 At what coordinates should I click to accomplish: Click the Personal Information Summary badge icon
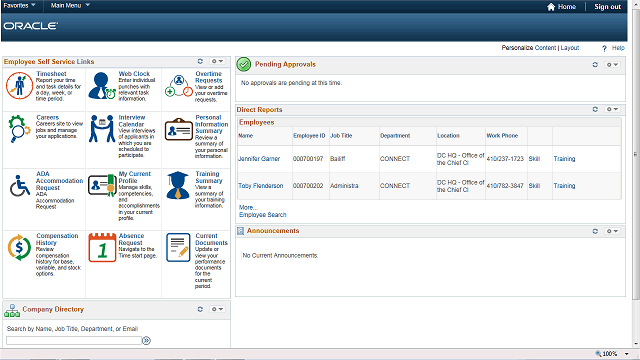[179, 129]
